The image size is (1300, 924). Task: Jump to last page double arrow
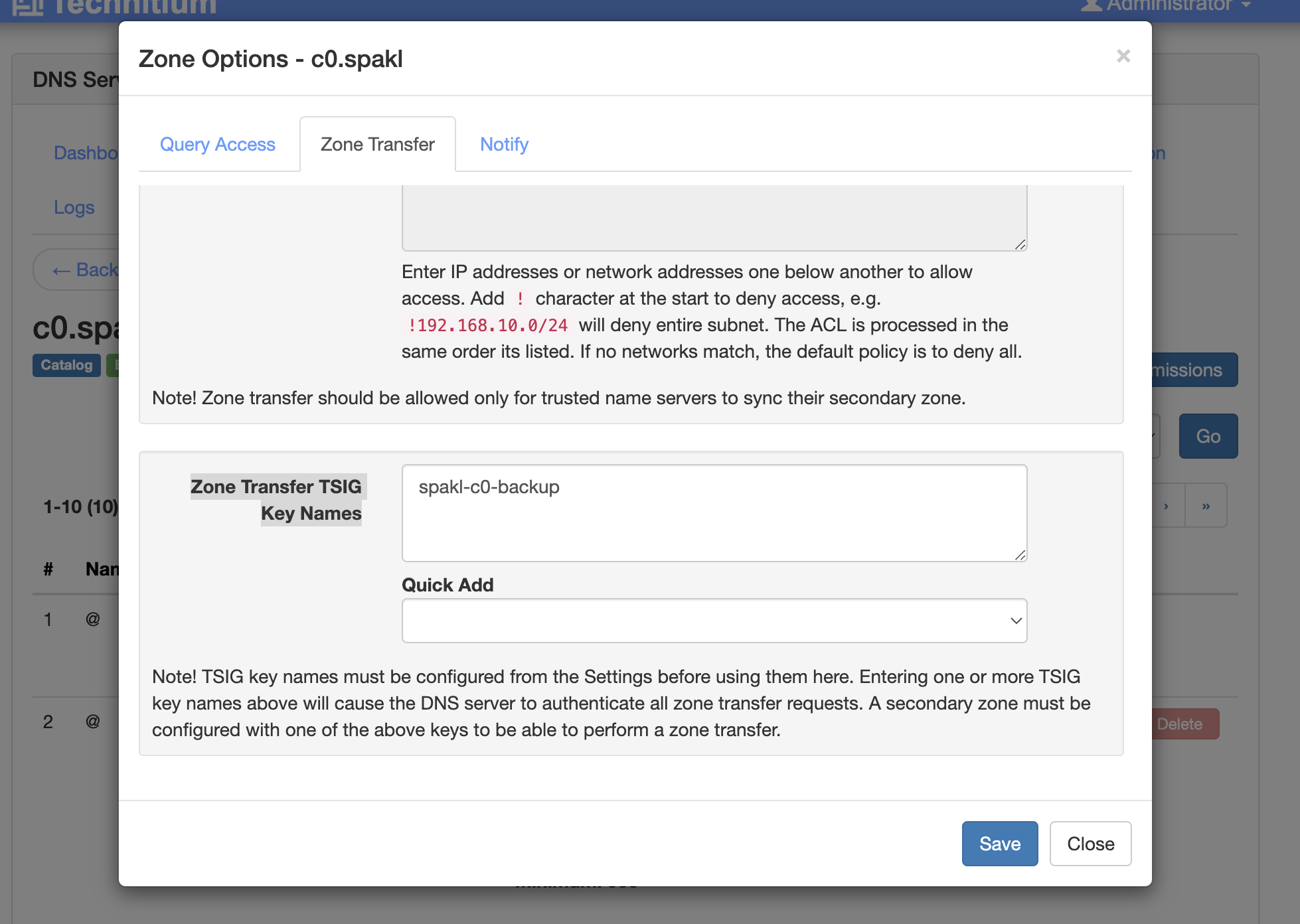tap(1206, 506)
